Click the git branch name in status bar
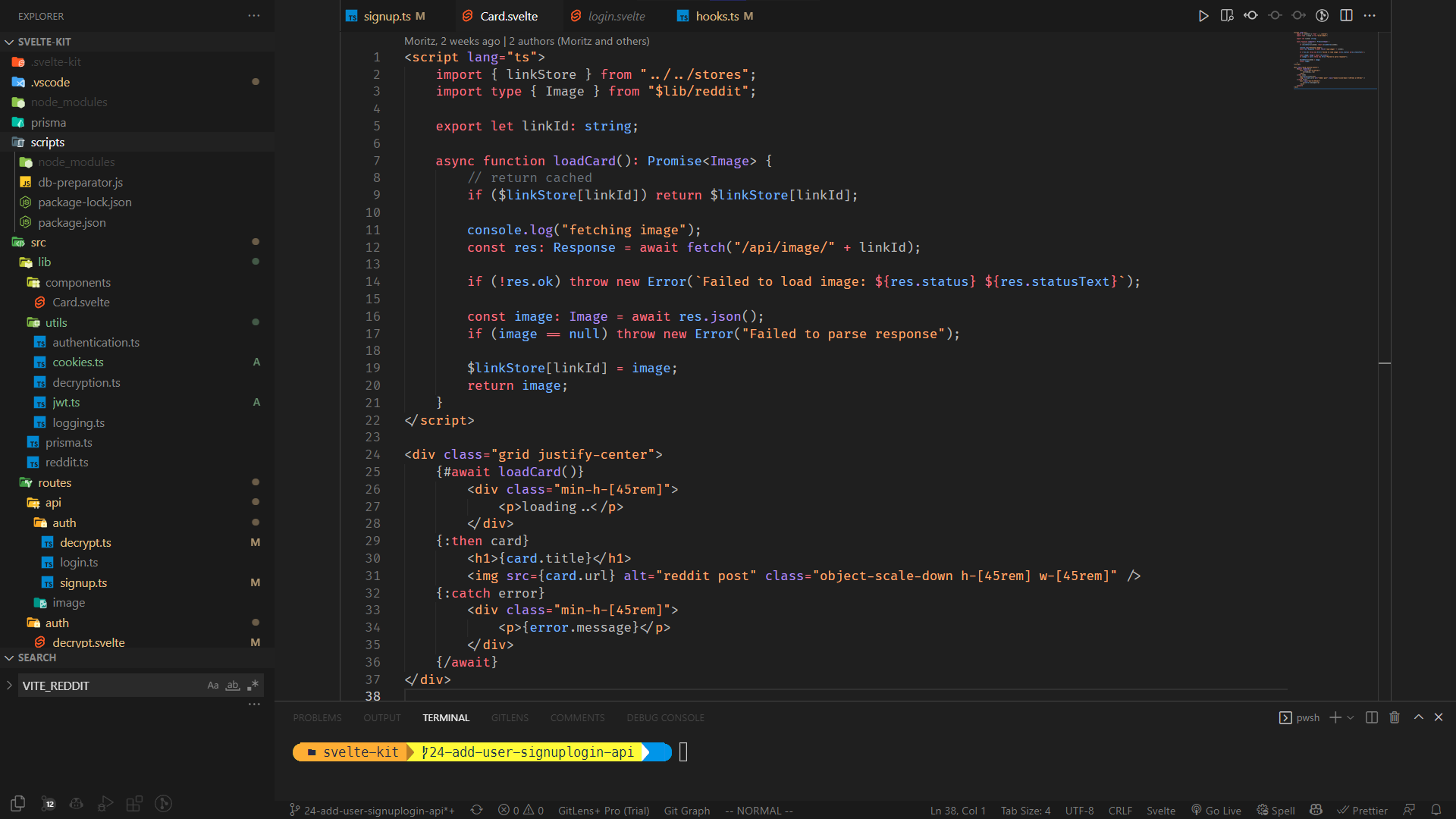Viewport: 1456px width, 819px height. click(x=372, y=810)
